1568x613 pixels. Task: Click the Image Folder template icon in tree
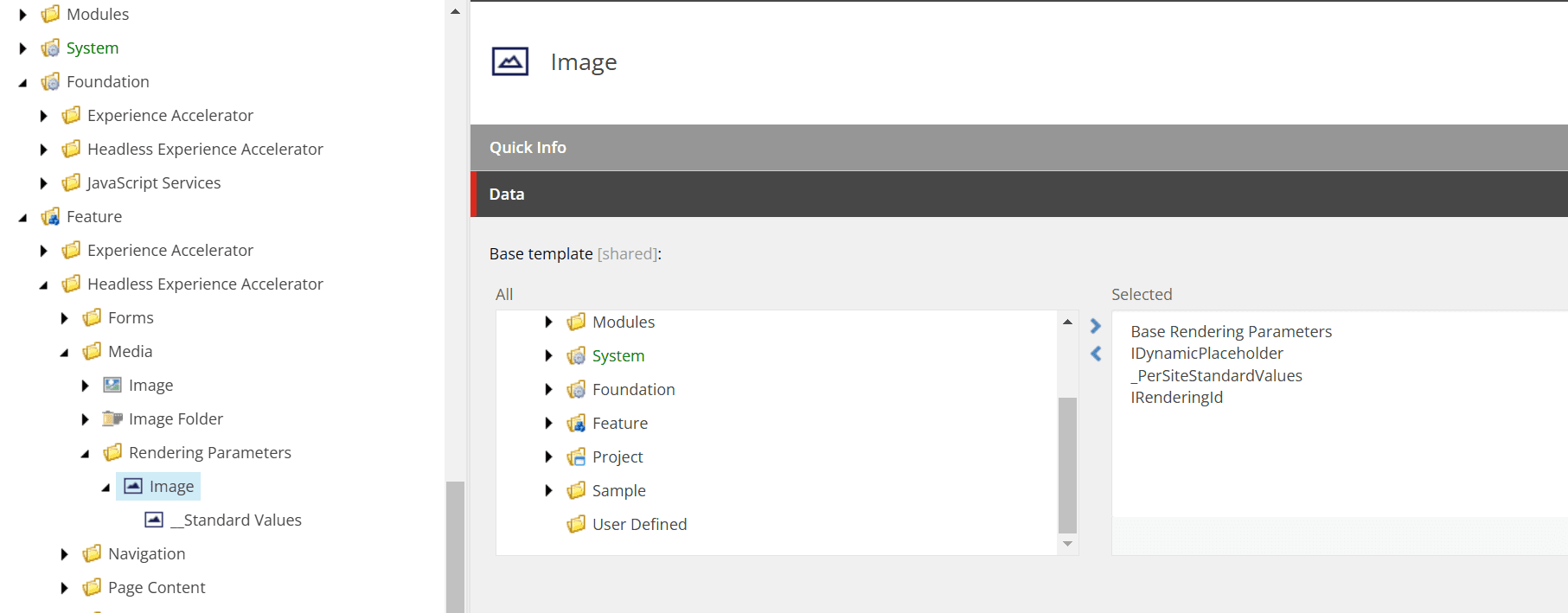click(x=112, y=419)
